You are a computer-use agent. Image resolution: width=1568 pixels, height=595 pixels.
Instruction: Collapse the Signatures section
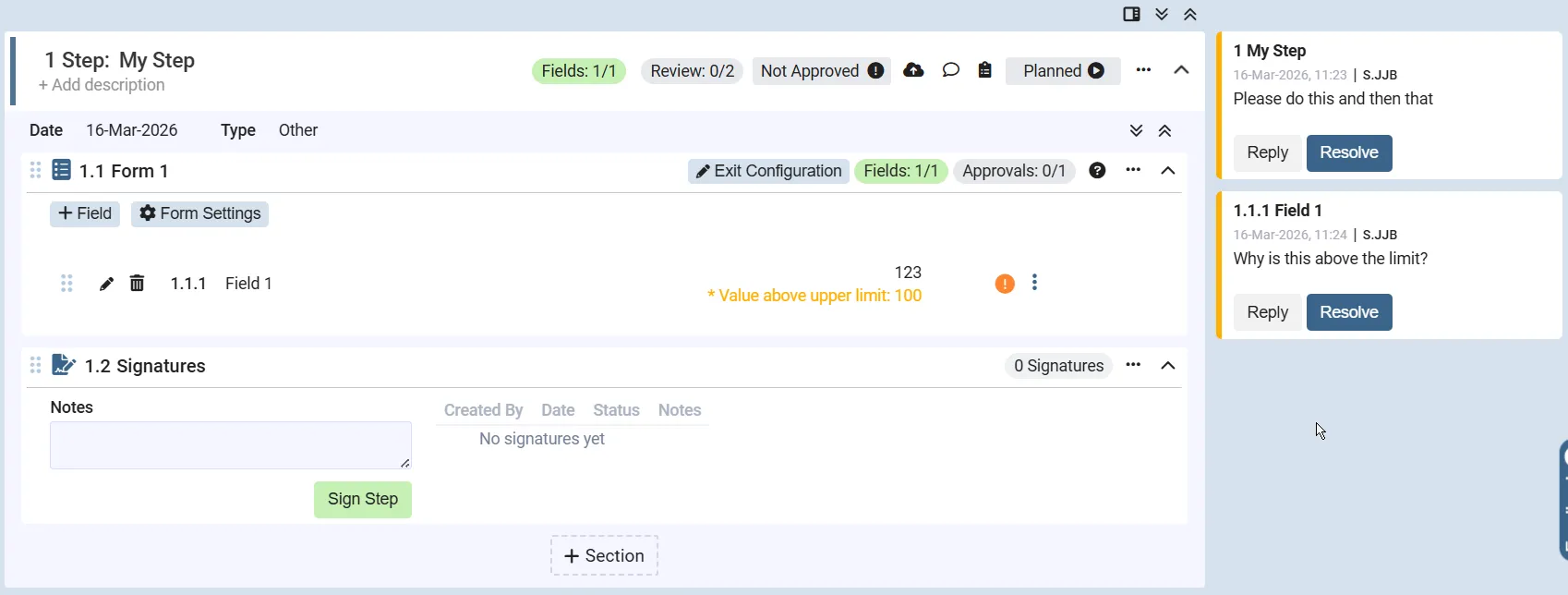[x=1168, y=366]
